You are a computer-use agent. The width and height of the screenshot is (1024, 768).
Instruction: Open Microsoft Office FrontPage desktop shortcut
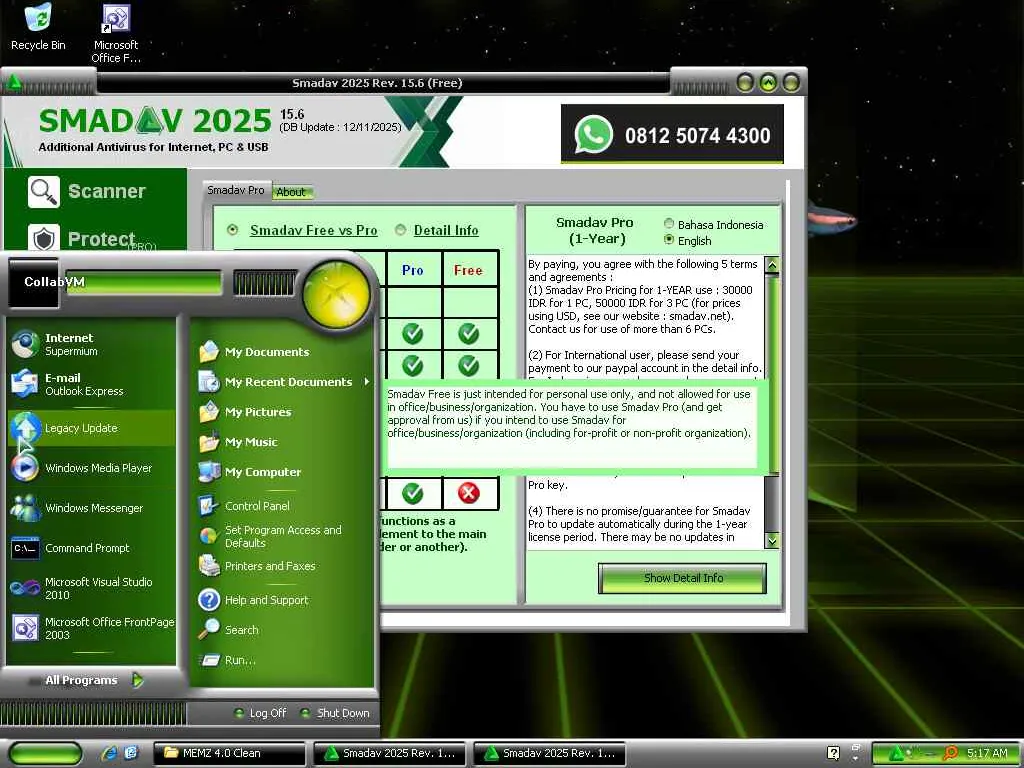coord(116,34)
